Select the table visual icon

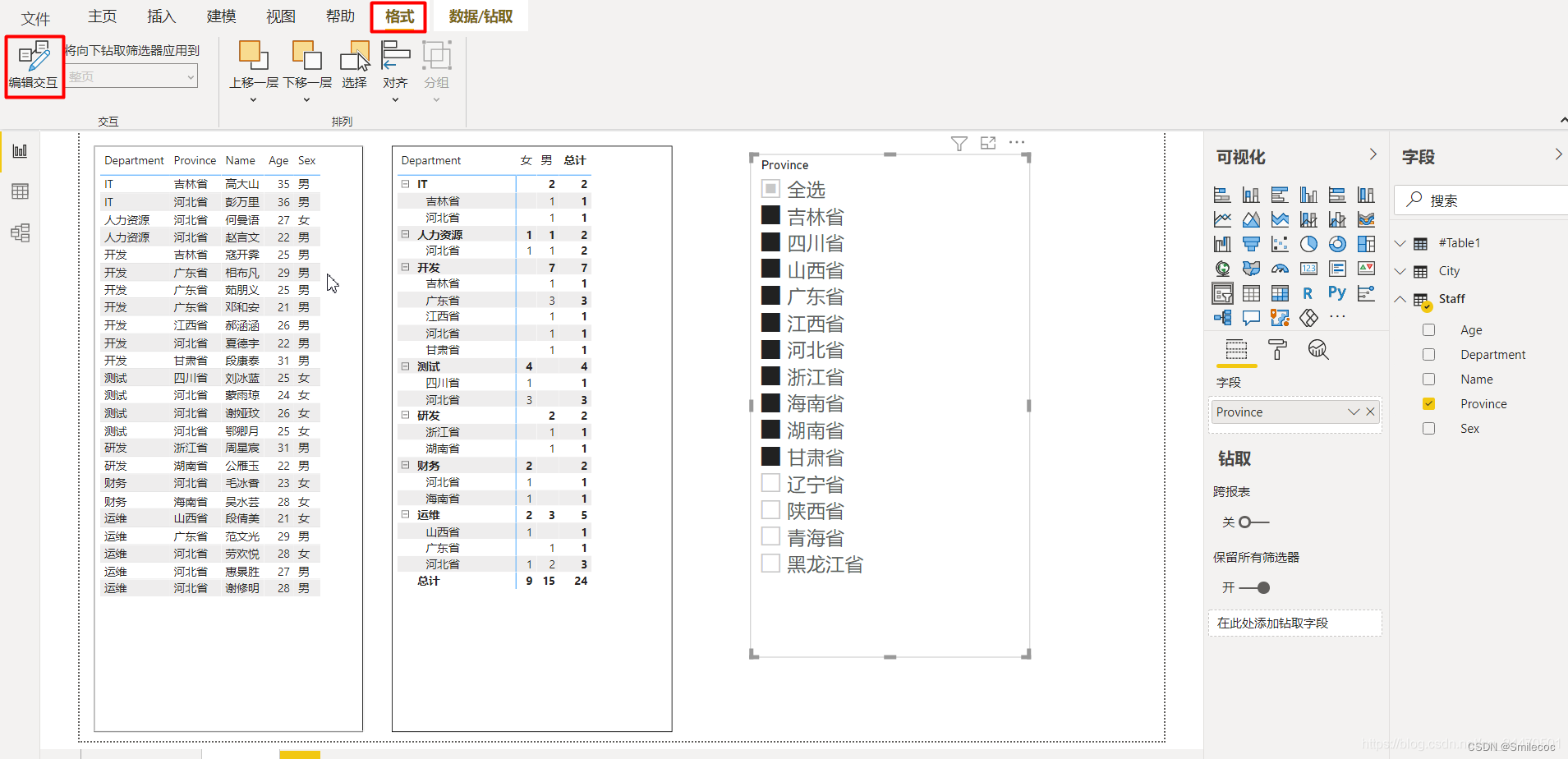tap(1251, 293)
